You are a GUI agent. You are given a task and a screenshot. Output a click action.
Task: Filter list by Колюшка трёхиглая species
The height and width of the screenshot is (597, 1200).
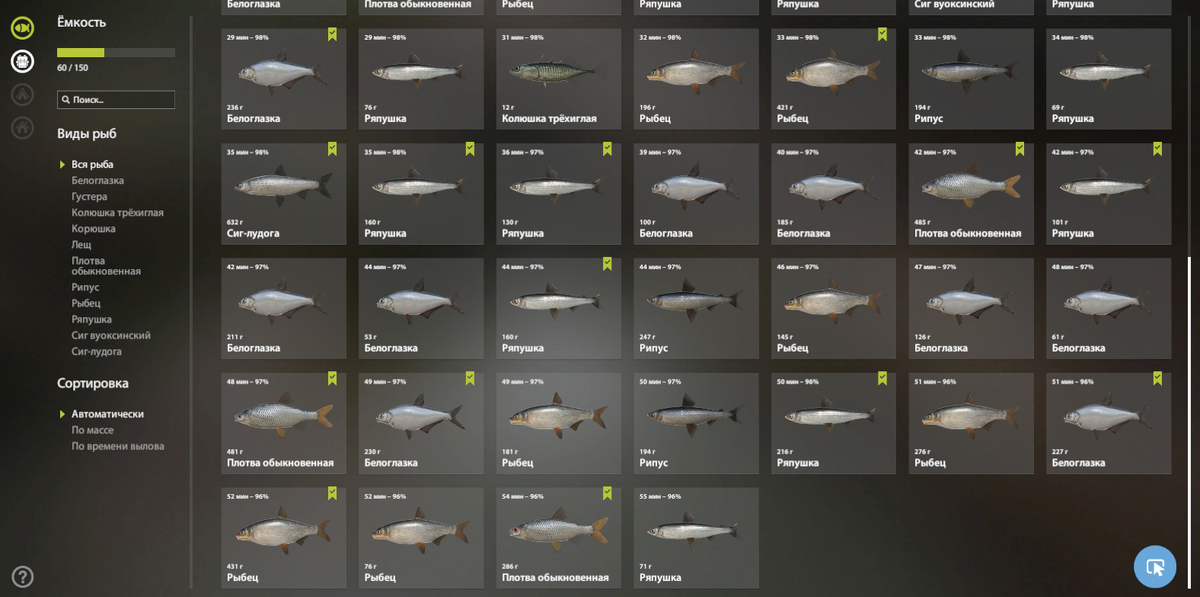117,213
